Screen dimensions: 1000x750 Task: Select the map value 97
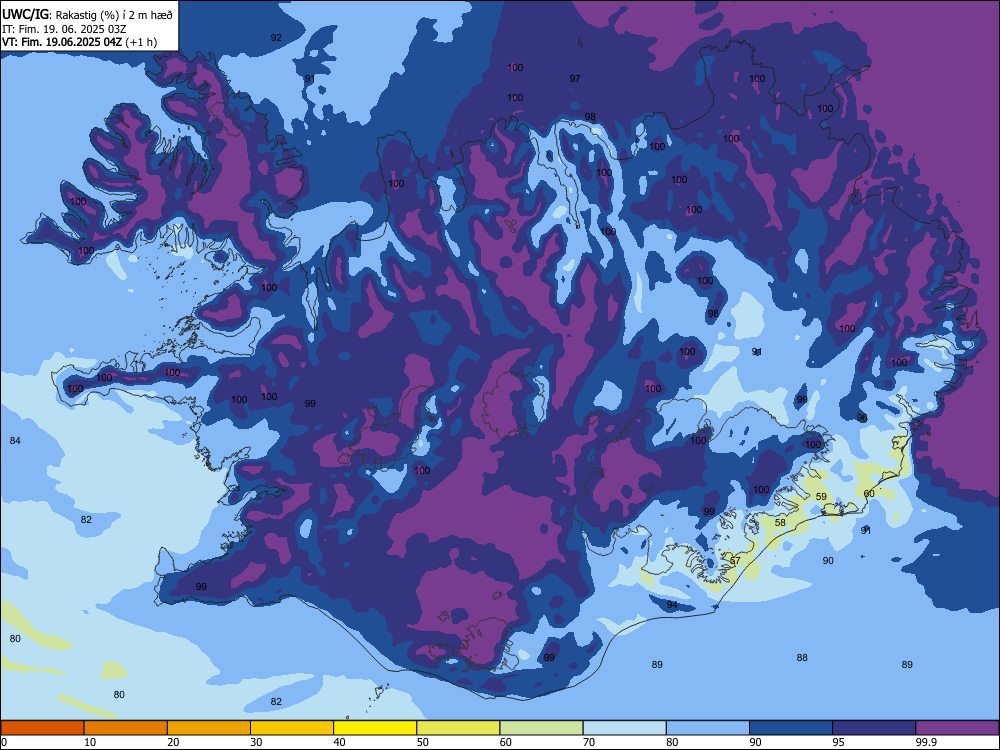(x=575, y=78)
